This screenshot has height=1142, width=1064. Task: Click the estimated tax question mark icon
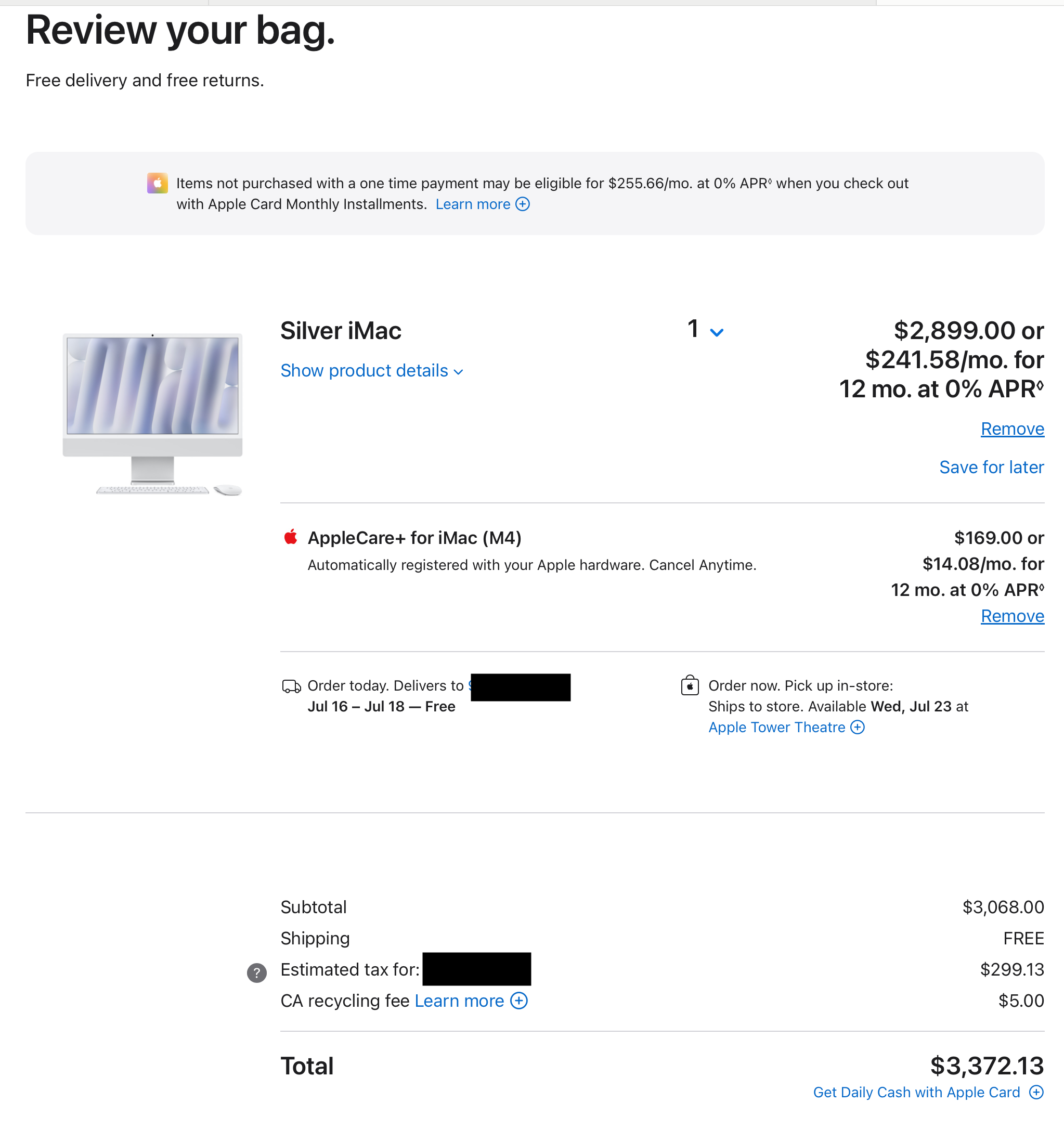tap(257, 972)
